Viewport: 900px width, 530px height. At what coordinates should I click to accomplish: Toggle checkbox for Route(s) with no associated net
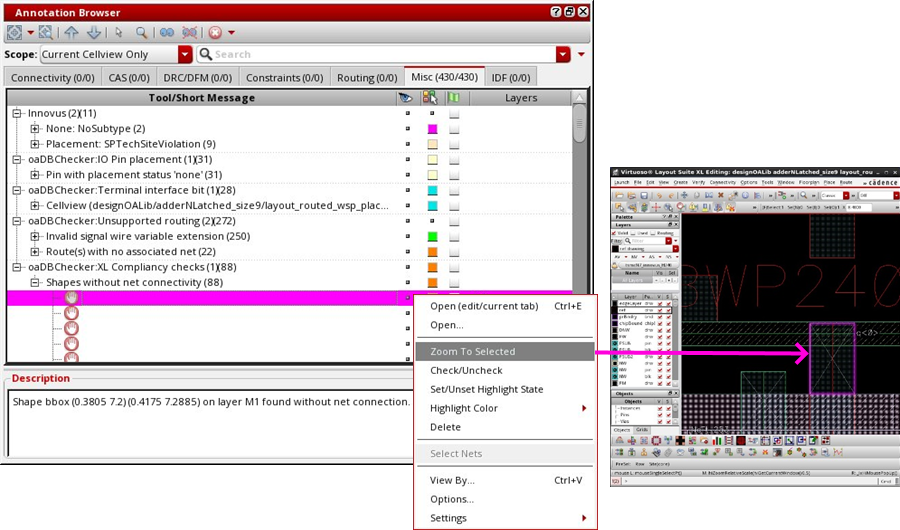(x=455, y=252)
